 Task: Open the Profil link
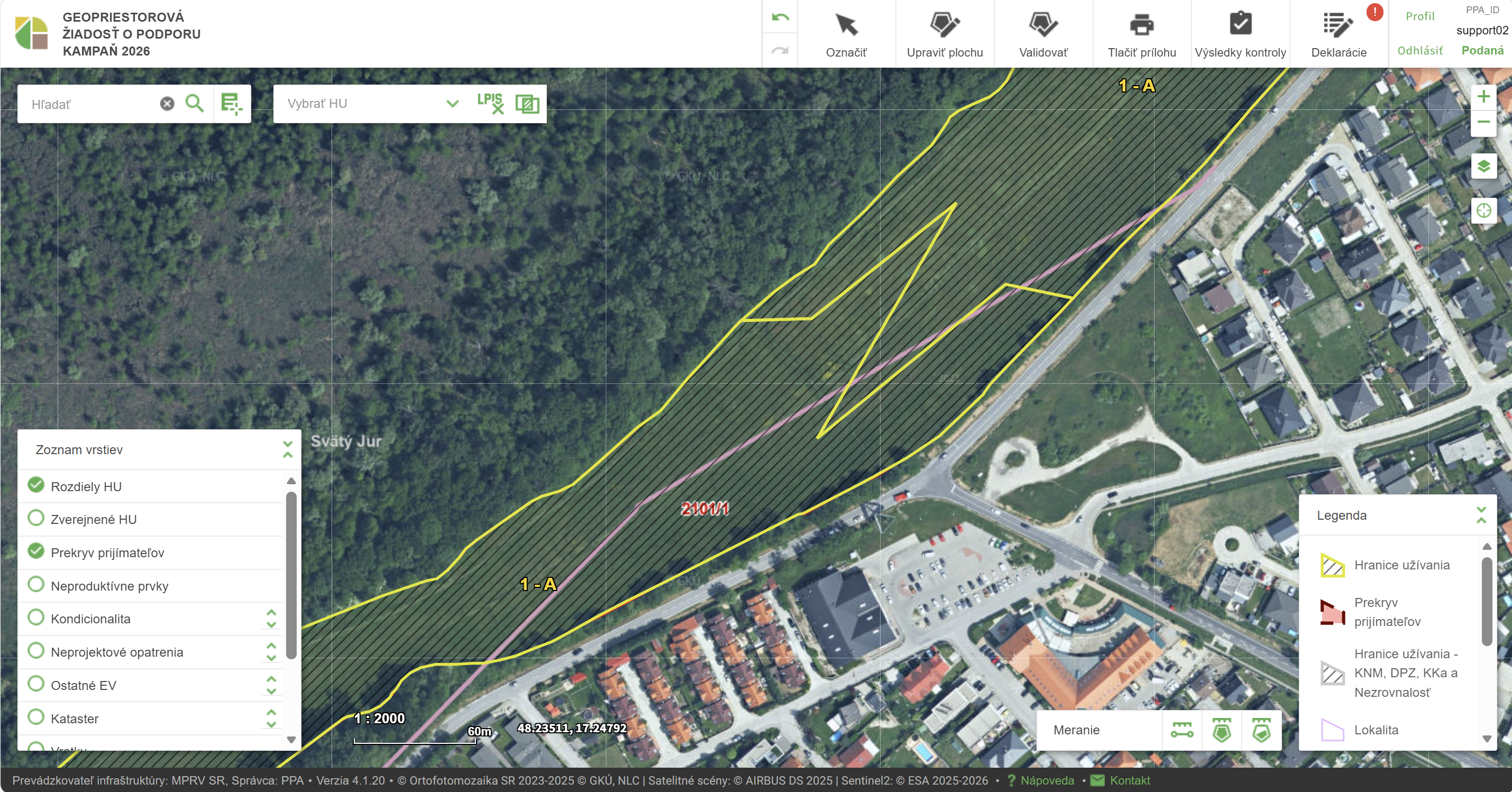1419,16
